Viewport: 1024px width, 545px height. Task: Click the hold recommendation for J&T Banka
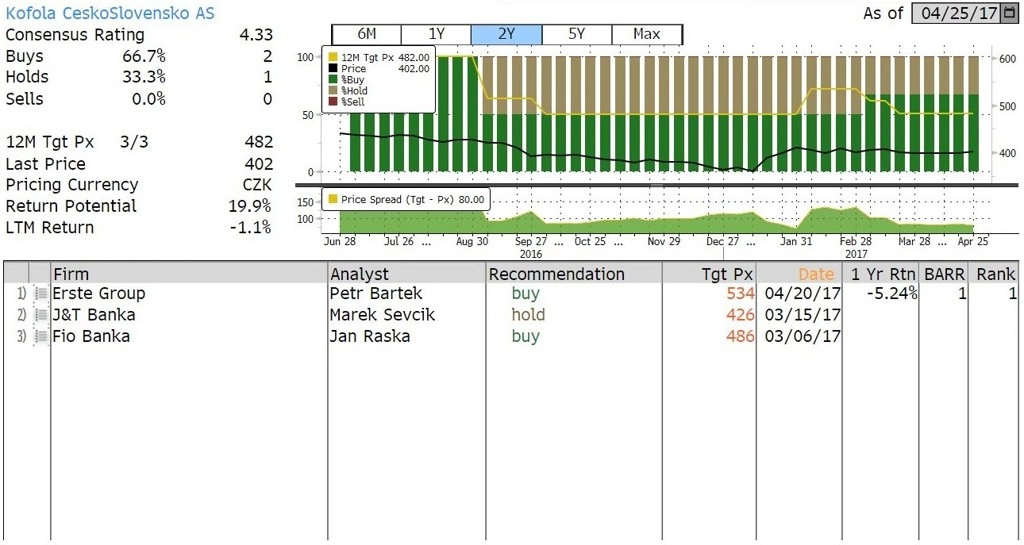point(528,315)
